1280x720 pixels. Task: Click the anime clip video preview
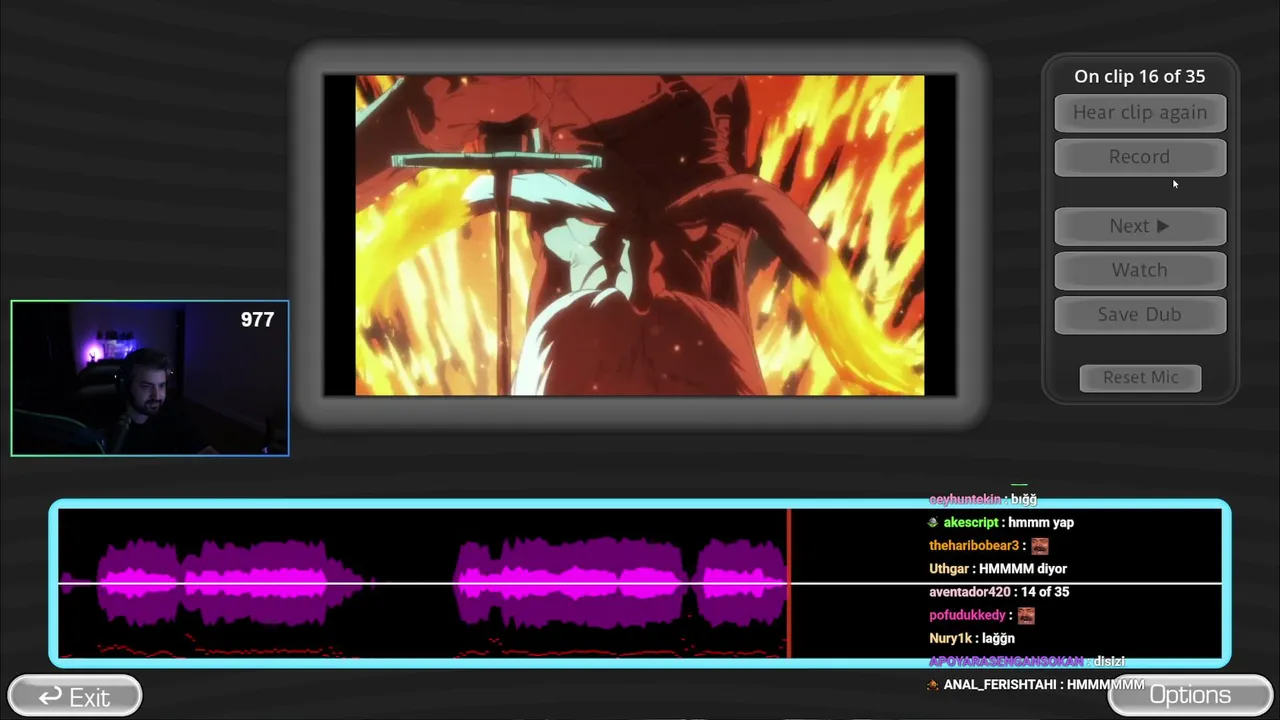640,235
